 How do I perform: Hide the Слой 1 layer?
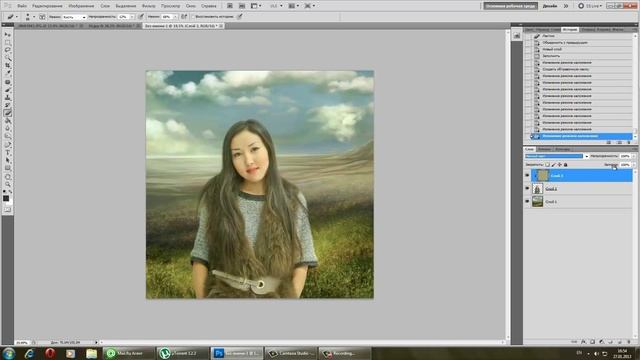coord(527,201)
